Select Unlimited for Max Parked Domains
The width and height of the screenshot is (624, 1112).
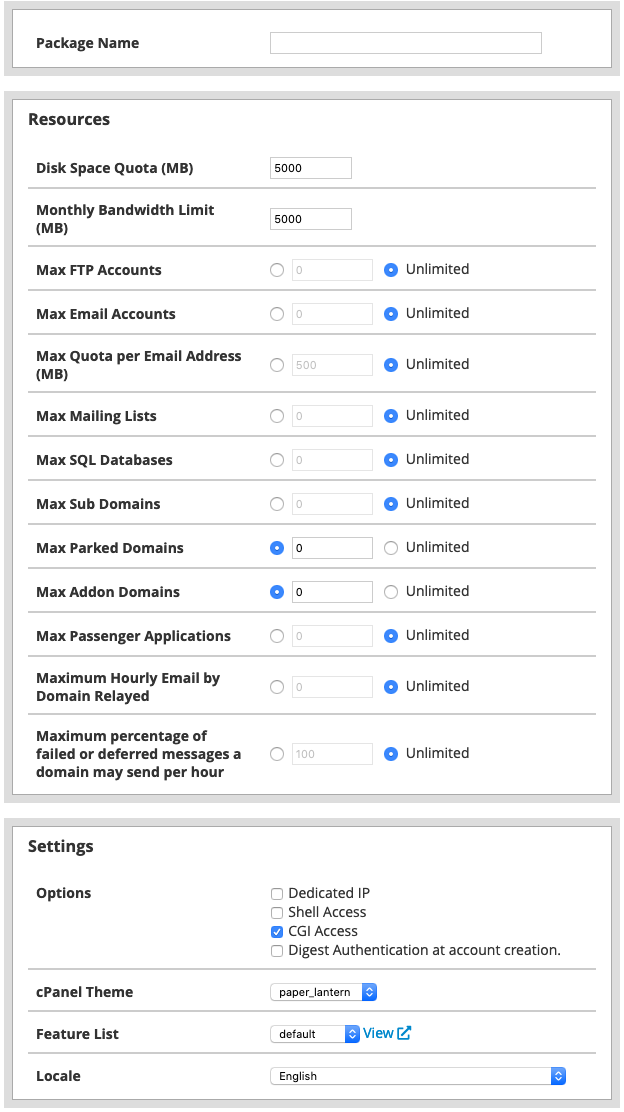[x=391, y=548]
